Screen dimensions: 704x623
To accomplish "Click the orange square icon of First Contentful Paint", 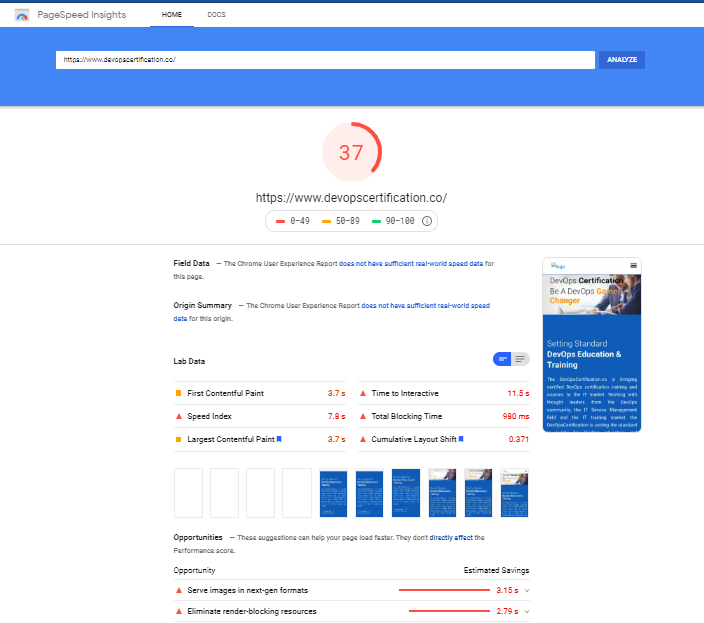I will click(x=178, y=393).
